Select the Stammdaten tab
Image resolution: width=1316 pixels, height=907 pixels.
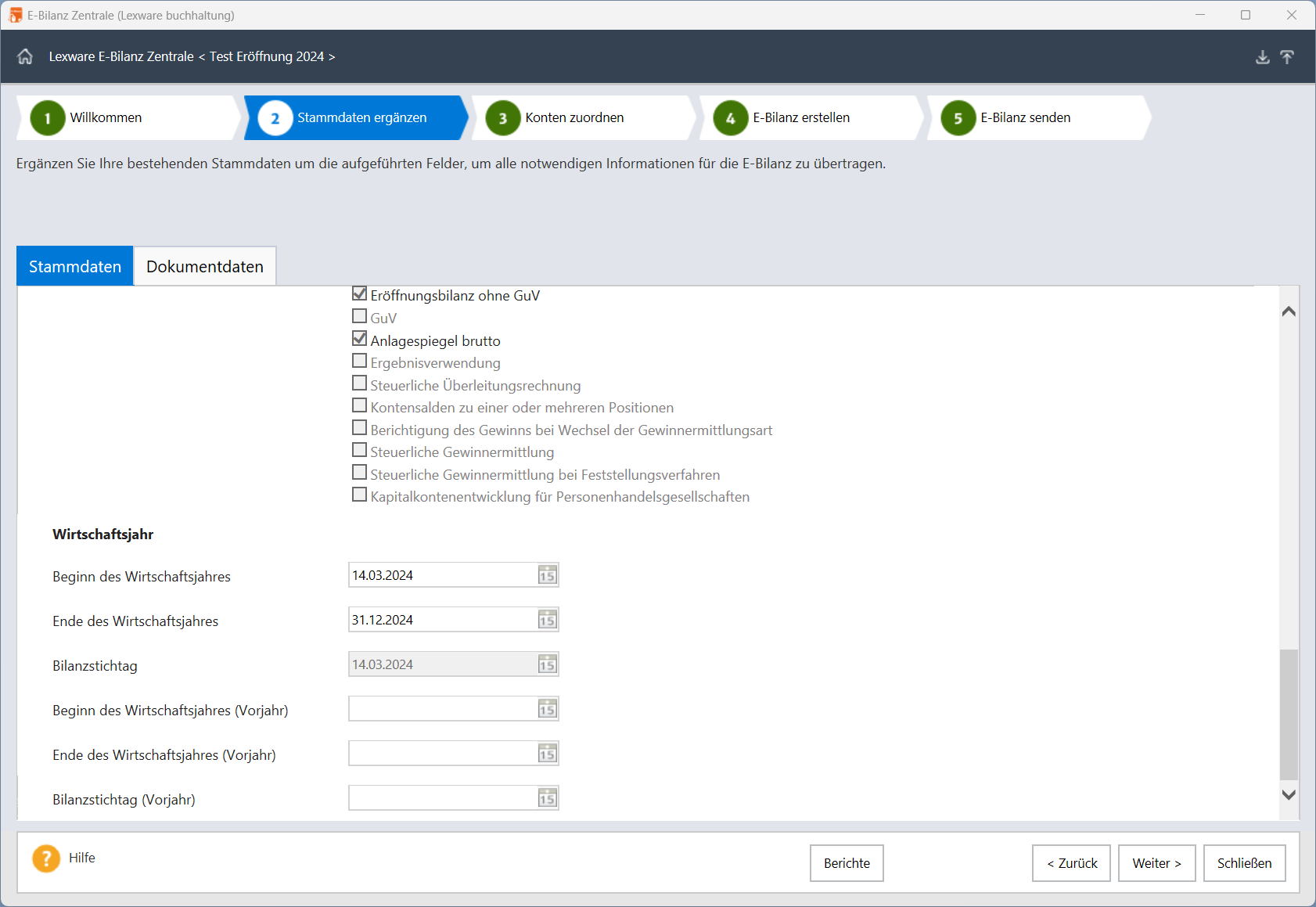(x=75, y=266)
